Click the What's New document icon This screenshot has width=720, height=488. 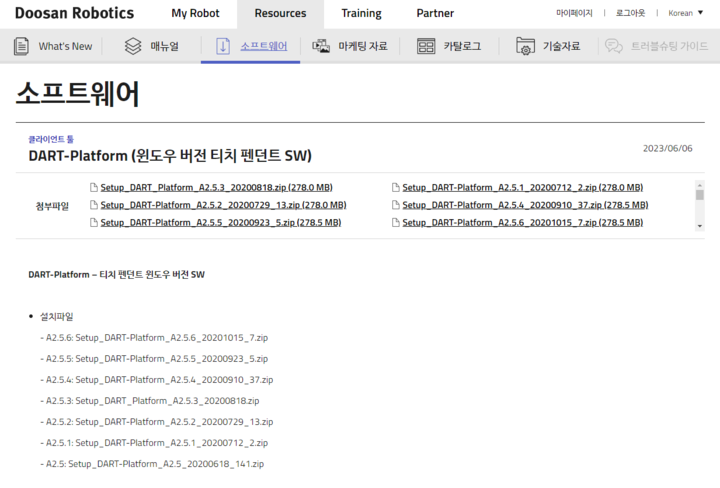[21, 46]
